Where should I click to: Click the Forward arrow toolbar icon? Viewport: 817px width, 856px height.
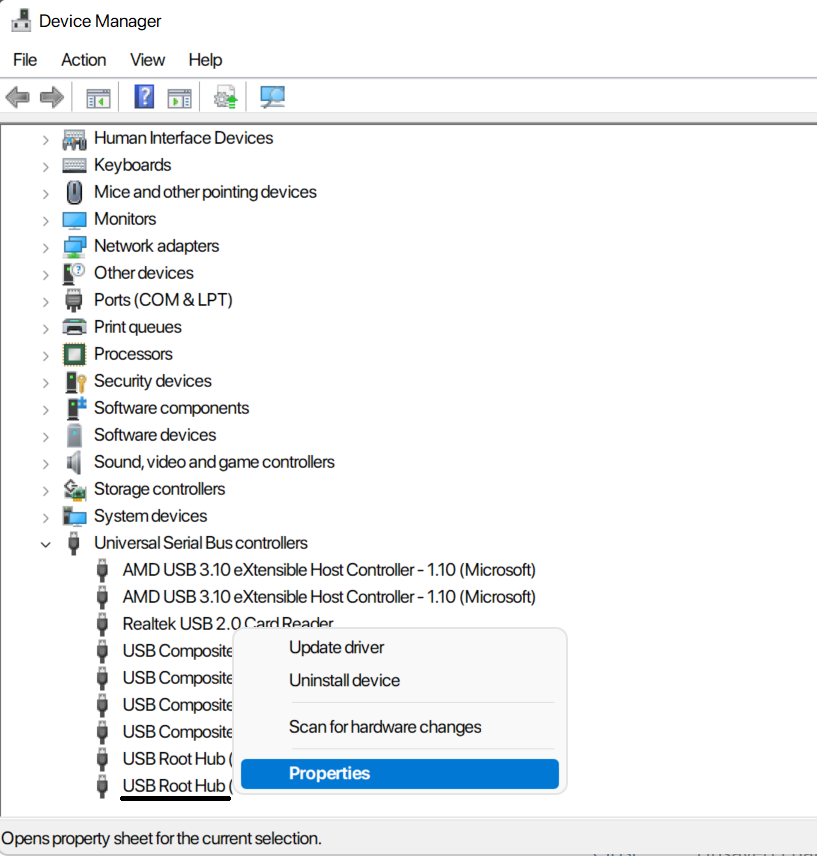click(52, 98)
